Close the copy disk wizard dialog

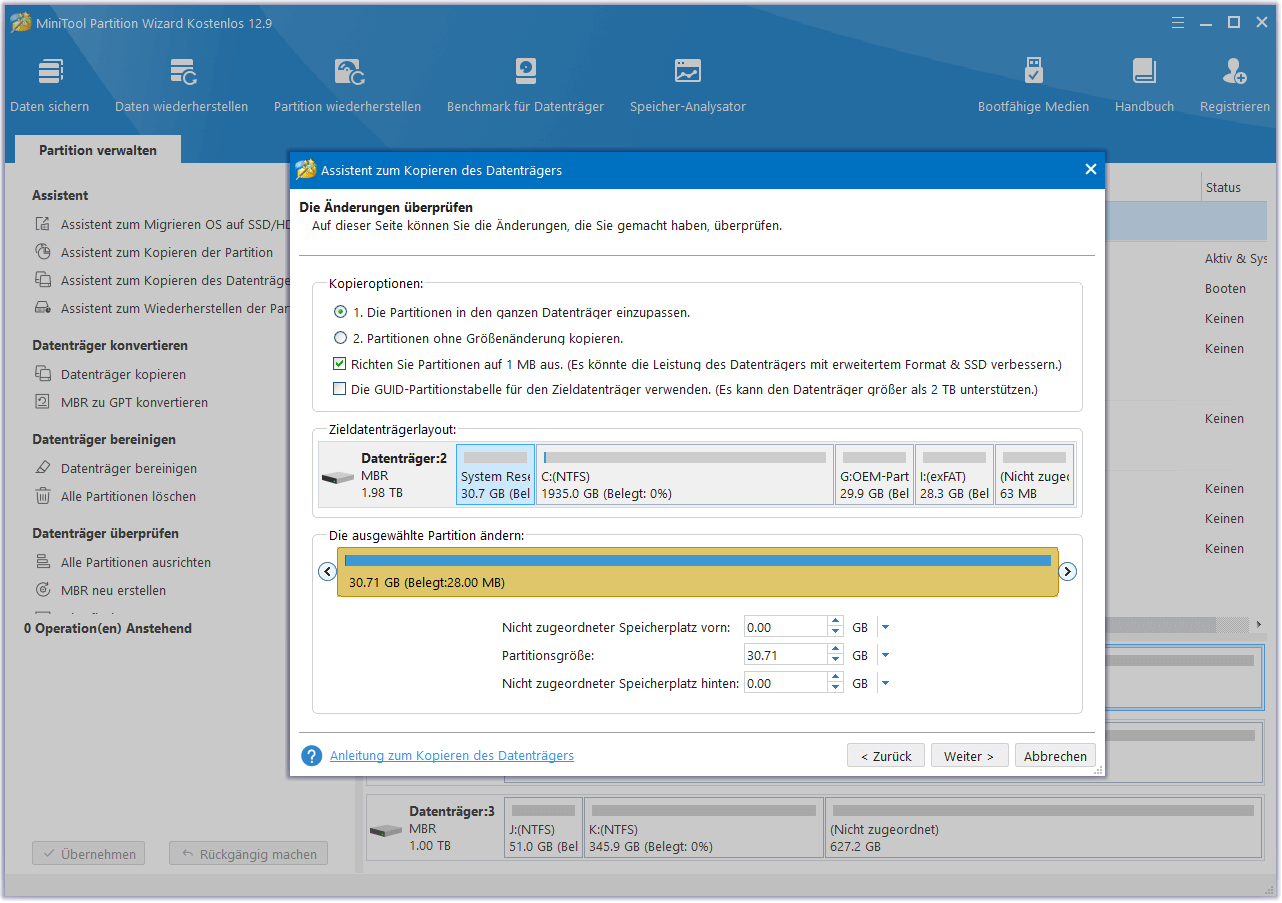point(1091,170)
